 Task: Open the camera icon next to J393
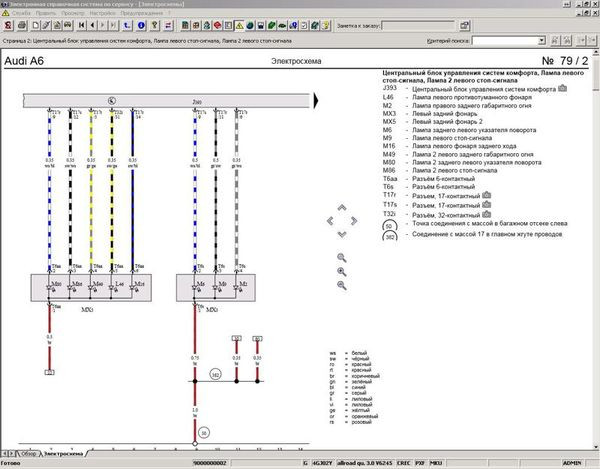tap(562, 88)
